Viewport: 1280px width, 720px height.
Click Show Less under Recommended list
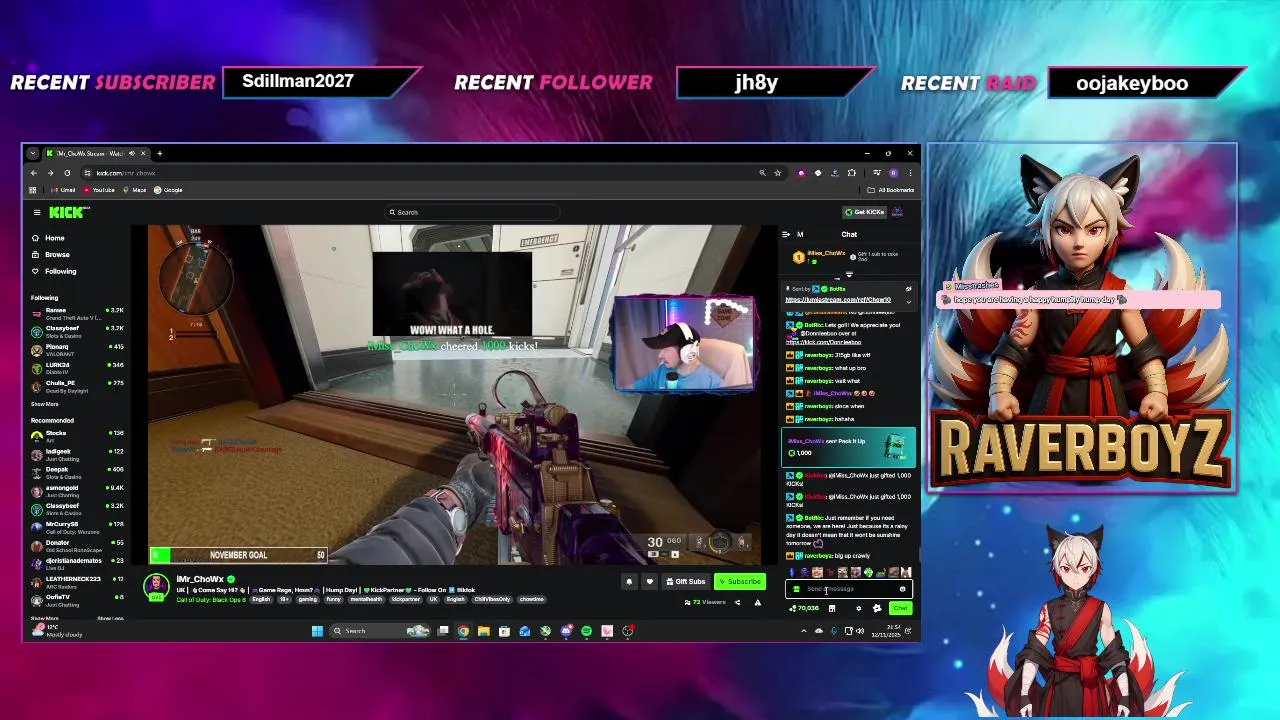[x=110, y=618]
